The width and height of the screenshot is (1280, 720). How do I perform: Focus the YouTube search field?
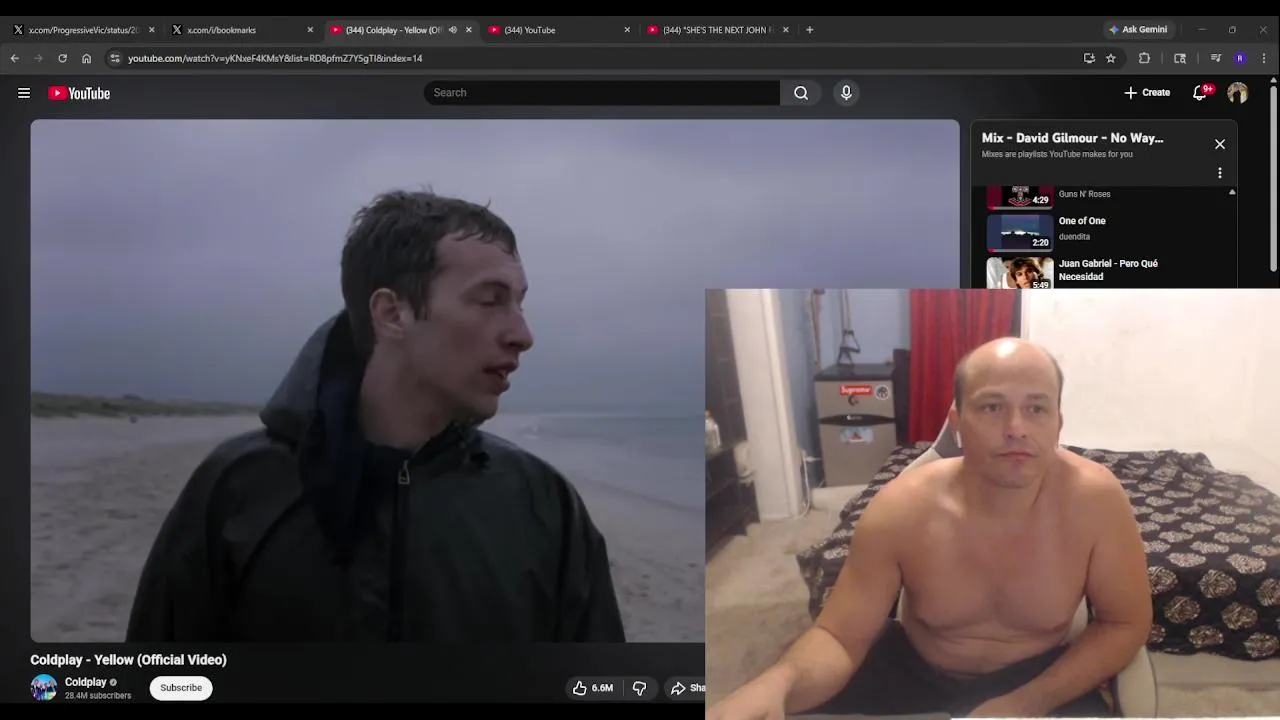click(601, 93)
